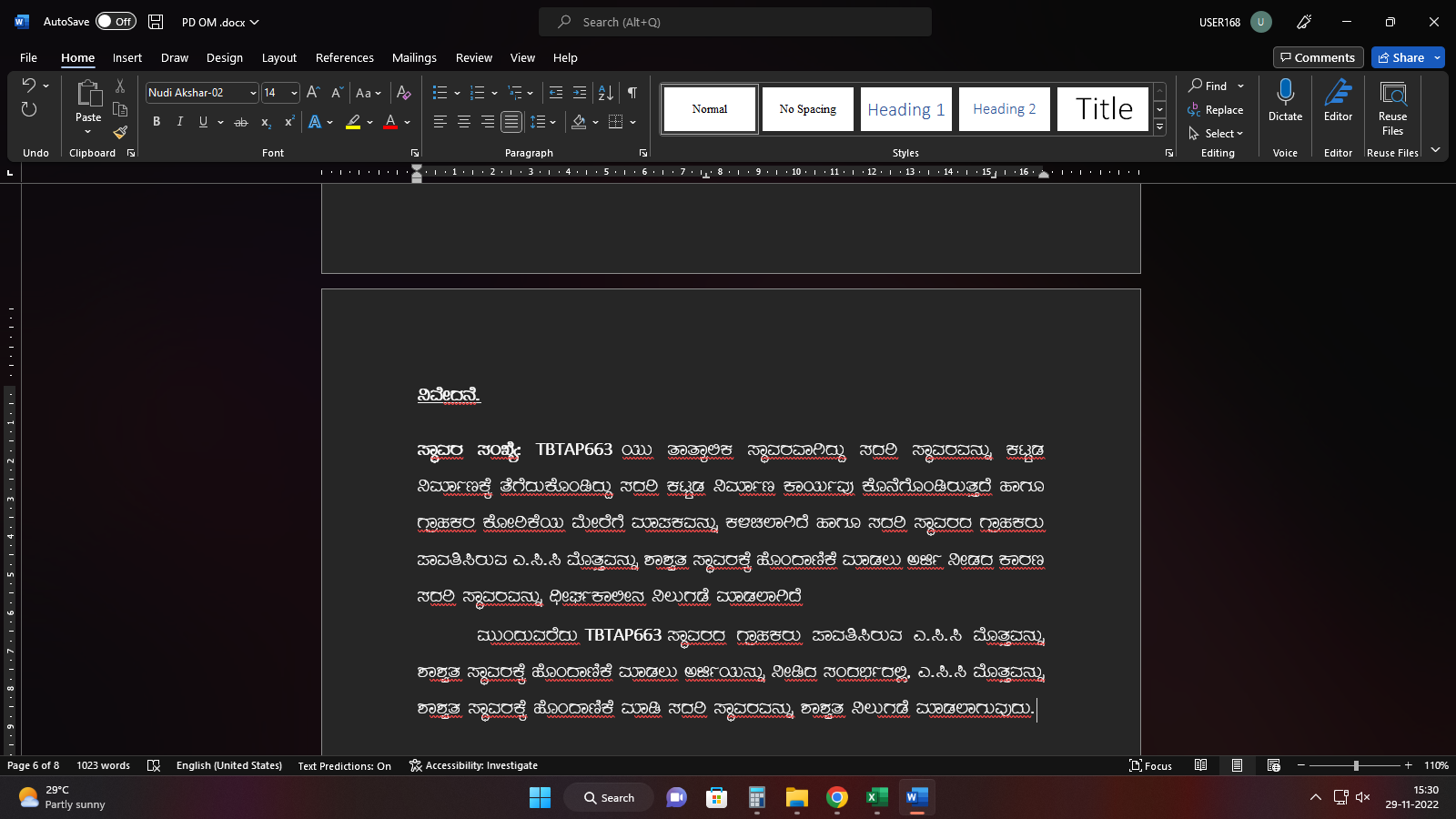1456x819 pixels.
Task: Open the File menu
Action: tap(28, 57)
